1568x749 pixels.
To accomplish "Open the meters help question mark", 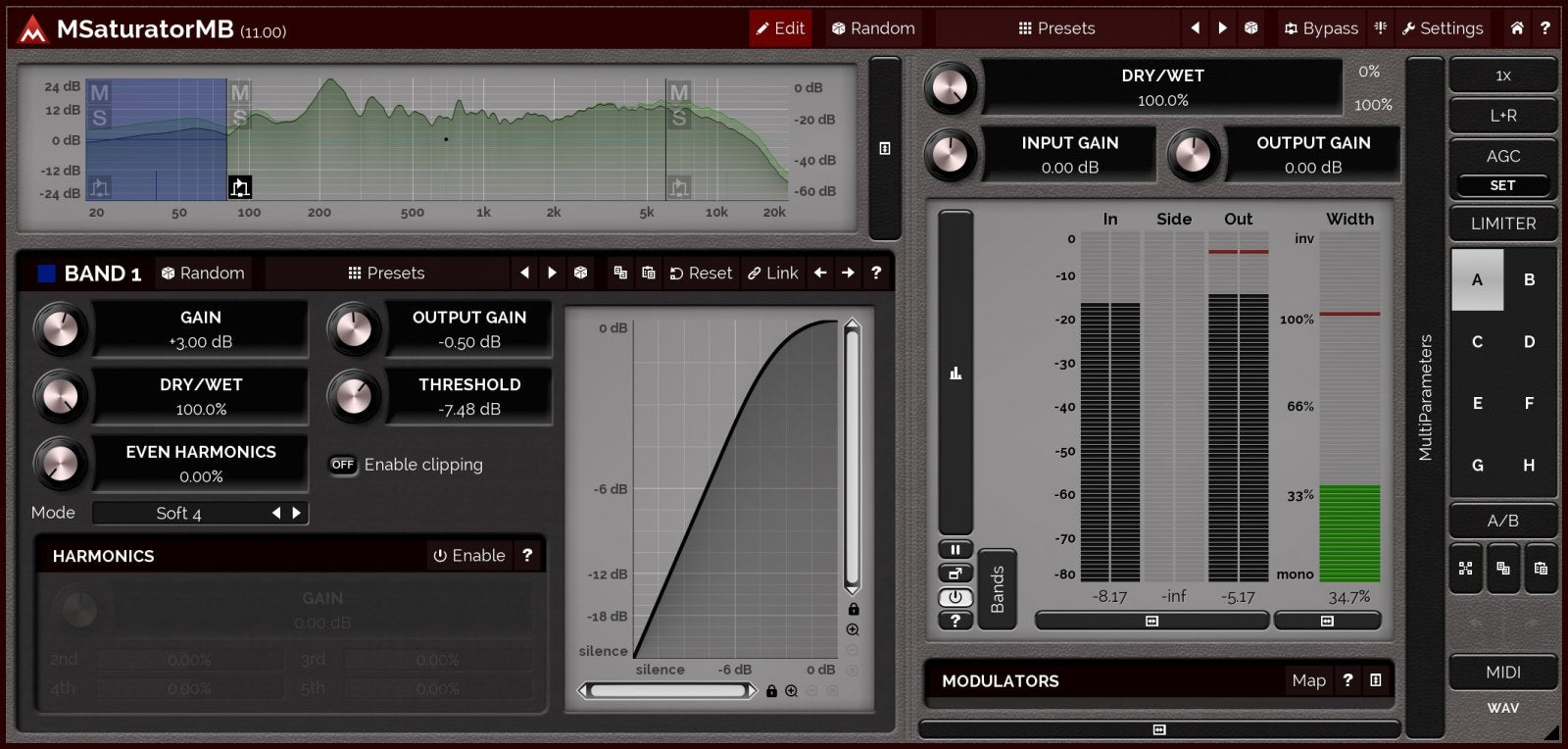I will (x=955, y=621).
